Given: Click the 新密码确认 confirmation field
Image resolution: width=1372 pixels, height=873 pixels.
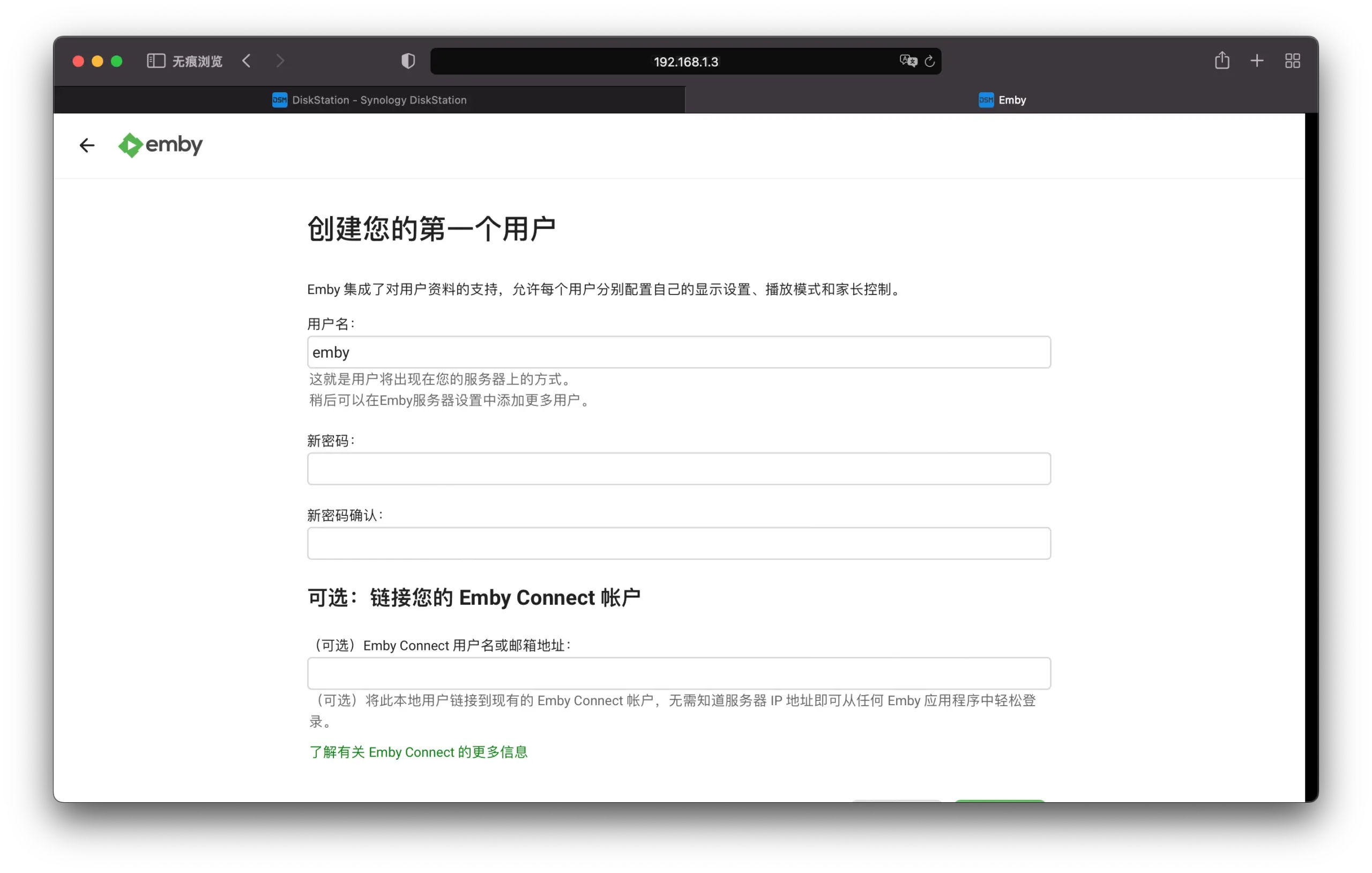Looking at the screenshot, I should point(678,543).
